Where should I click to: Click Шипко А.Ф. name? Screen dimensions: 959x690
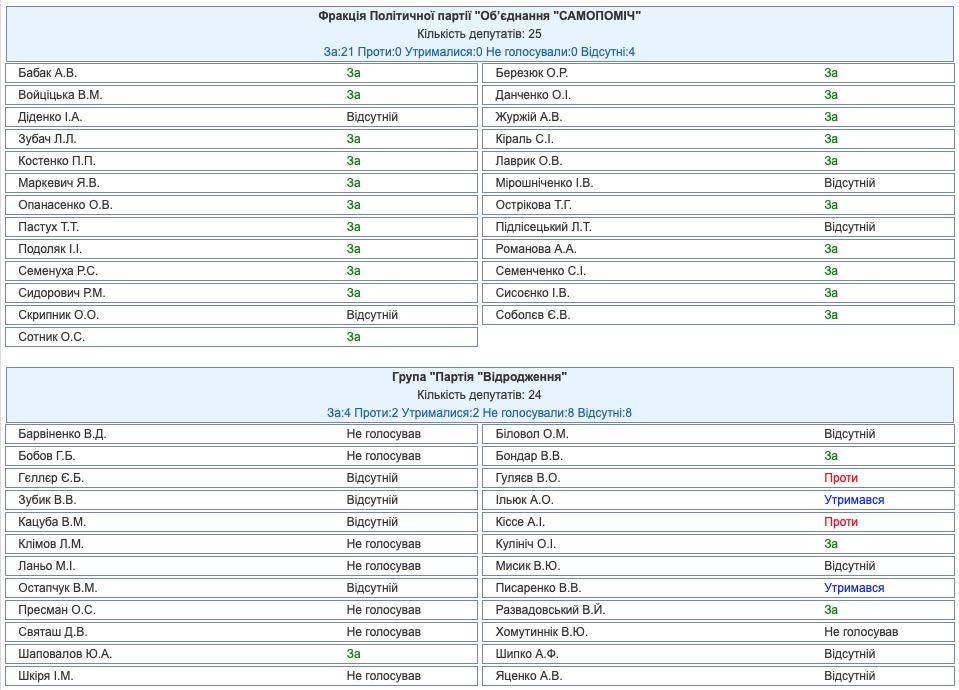click(527, 654)
